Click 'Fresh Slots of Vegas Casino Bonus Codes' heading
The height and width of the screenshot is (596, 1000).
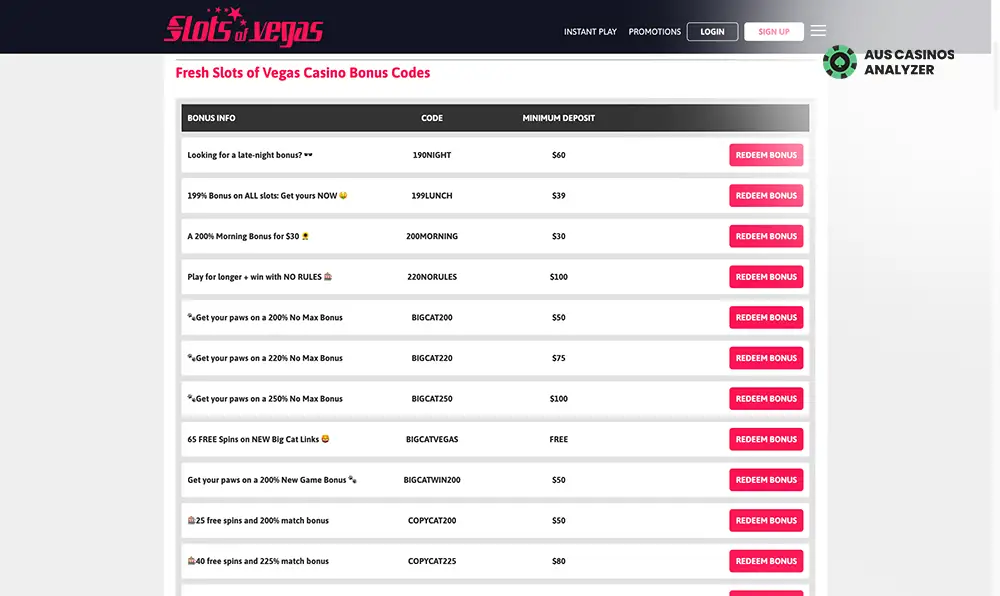[303, 73]
